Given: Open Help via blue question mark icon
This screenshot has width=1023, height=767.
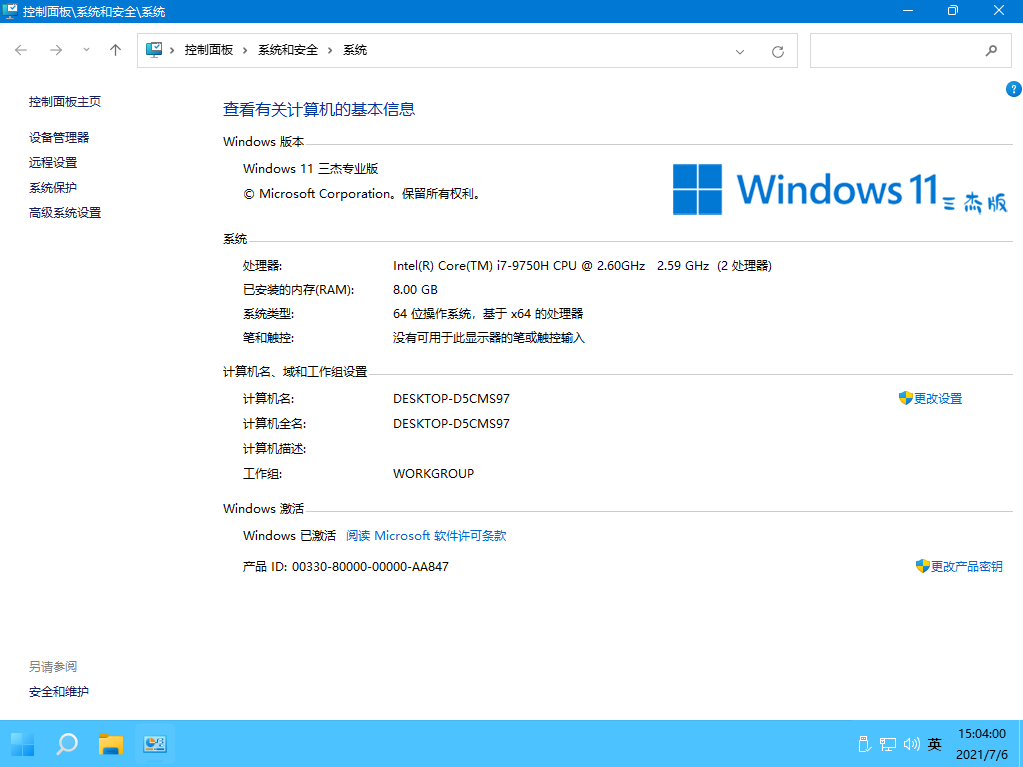Looking at the screenshot, I should (1013, 89).
